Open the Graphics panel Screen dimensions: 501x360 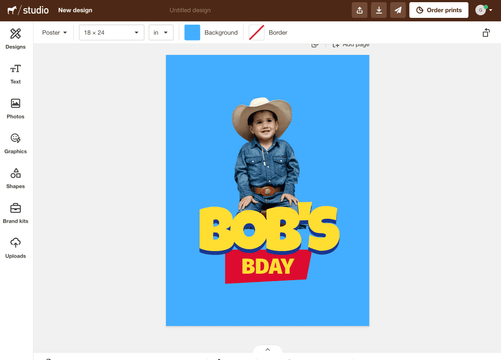tap(15, 144)
